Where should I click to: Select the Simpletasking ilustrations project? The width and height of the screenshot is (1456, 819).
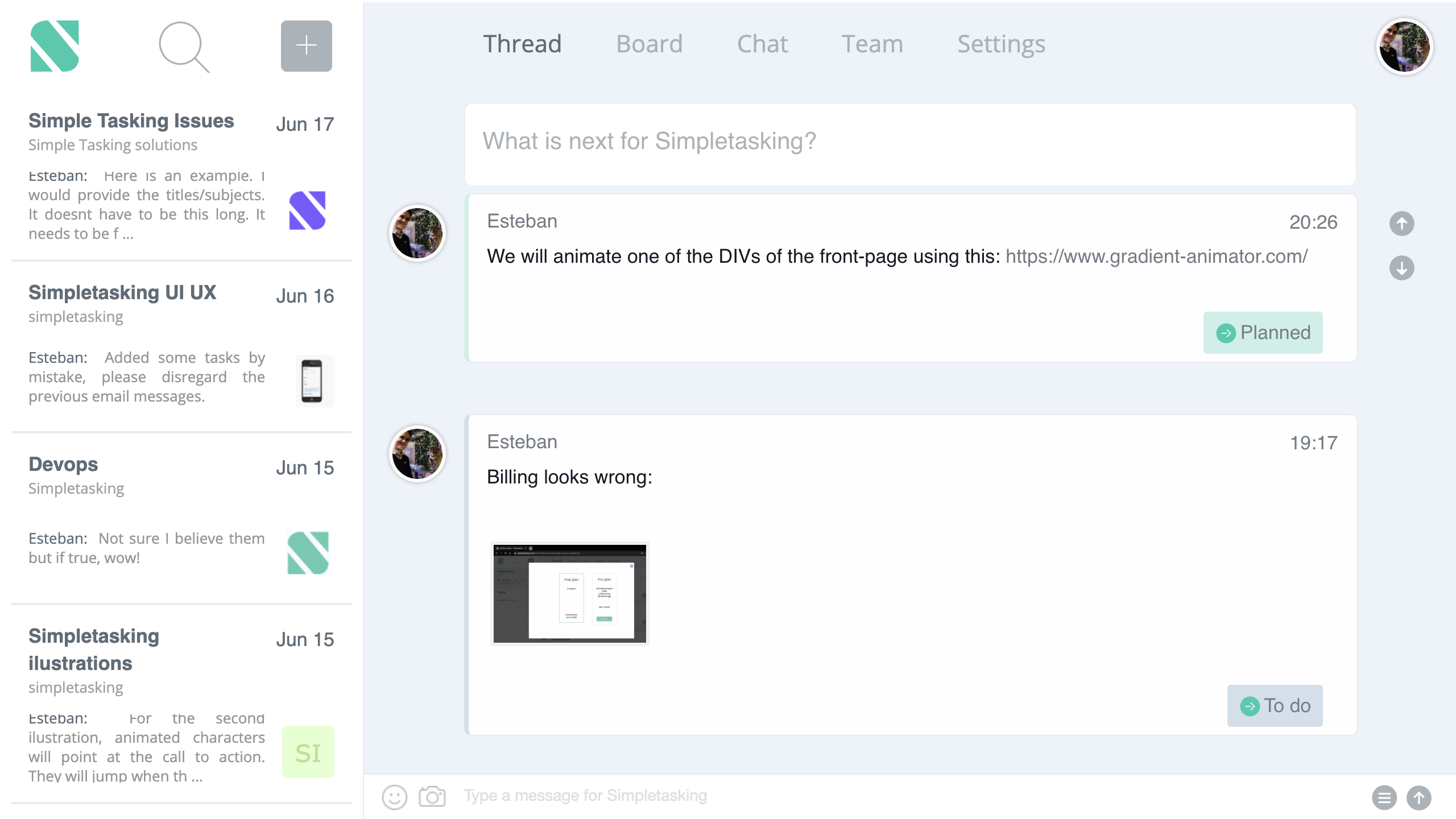[x=94, y=650]
